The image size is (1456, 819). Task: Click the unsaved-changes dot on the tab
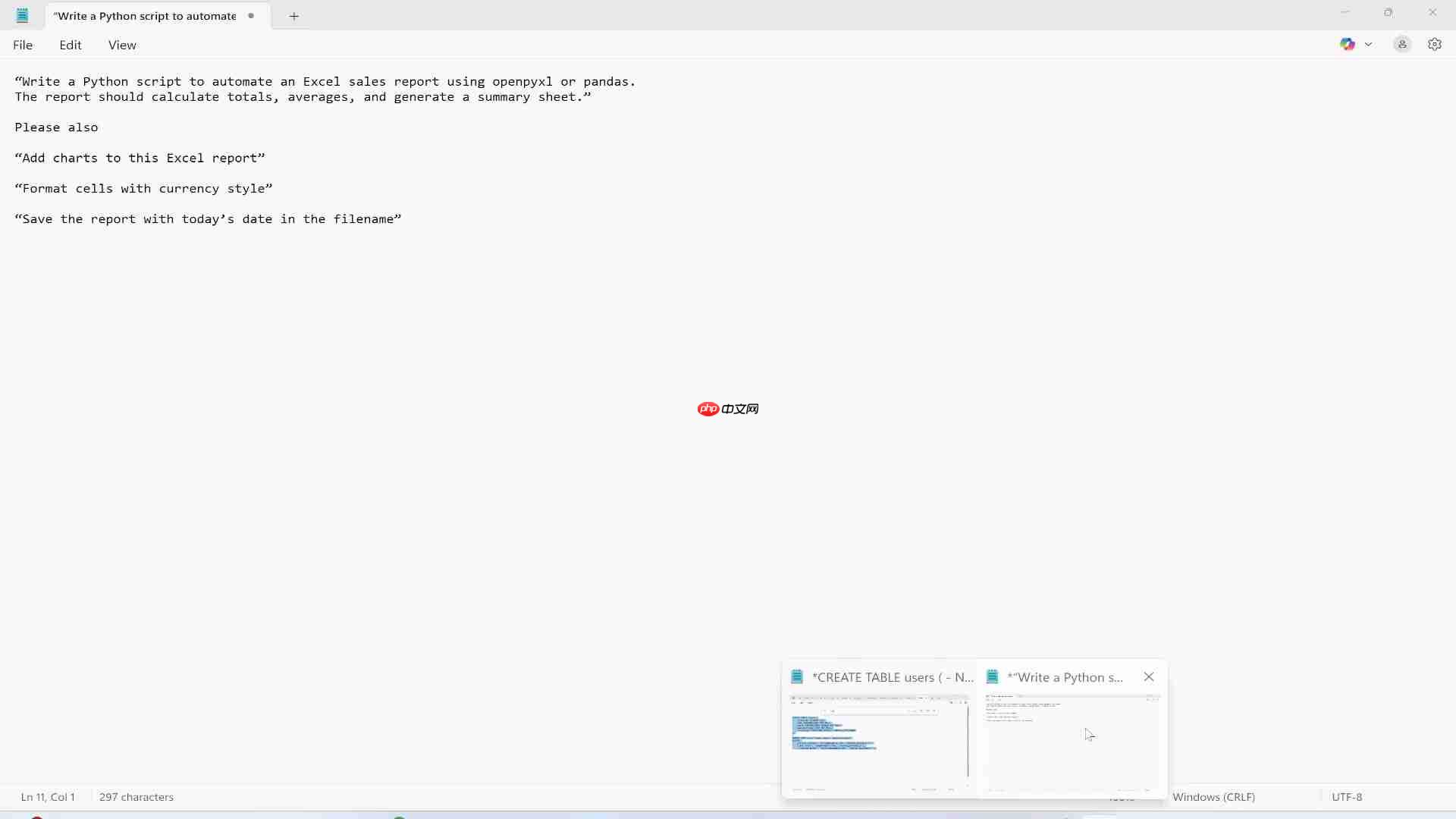pos(251,16)
